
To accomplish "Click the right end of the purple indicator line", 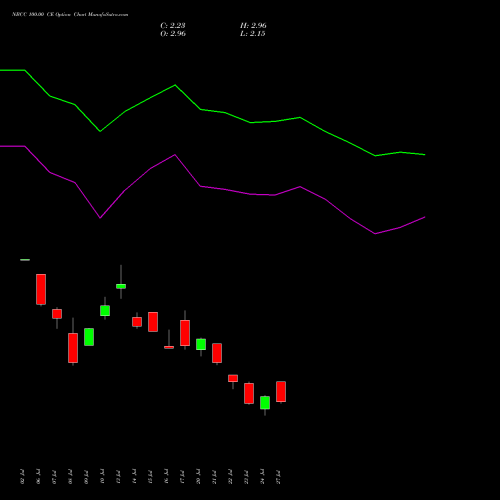I will (424, 217).
